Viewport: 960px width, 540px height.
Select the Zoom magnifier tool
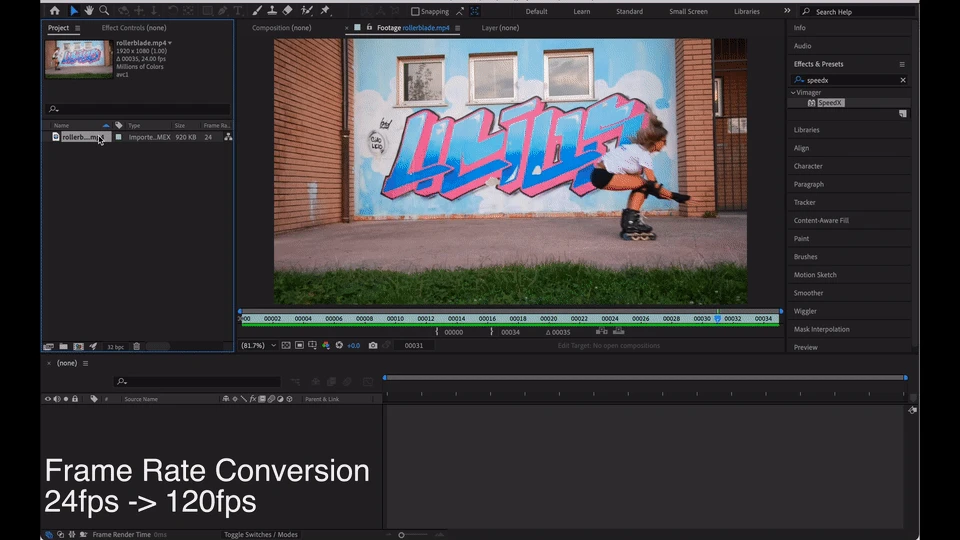coord(104,11)
